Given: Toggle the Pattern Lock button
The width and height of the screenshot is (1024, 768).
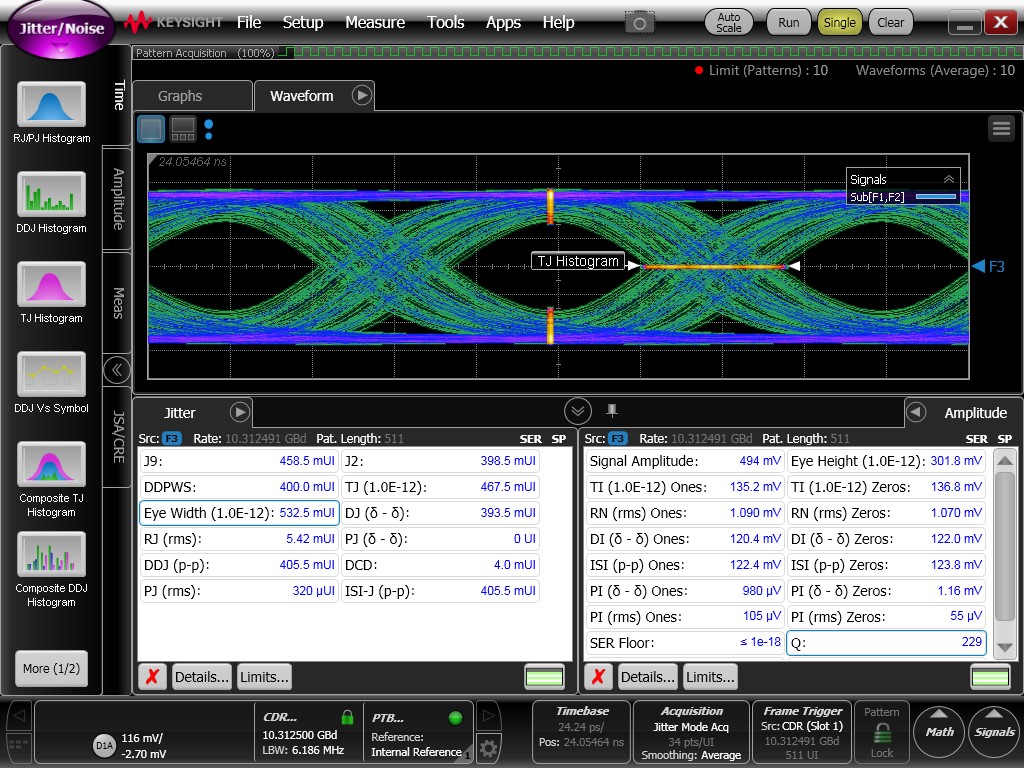Looking at the screenshot, I should pos(881,731).
